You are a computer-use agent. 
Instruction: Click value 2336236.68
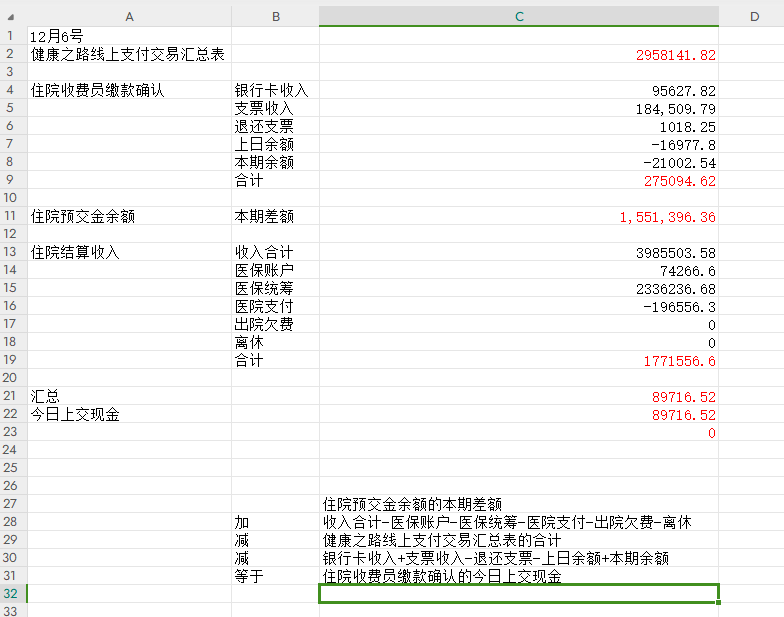coord(676,288)
